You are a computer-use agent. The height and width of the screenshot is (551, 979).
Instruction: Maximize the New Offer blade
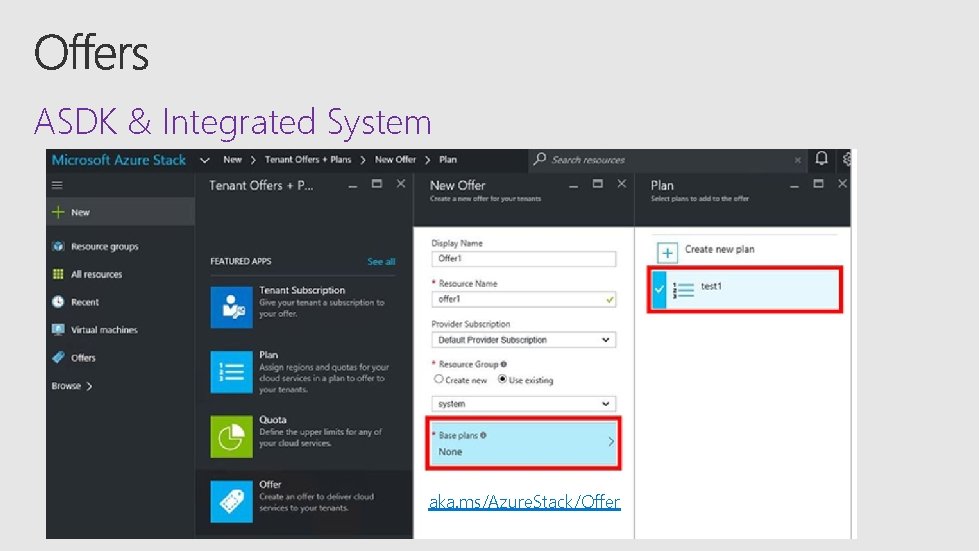[598, 183]
